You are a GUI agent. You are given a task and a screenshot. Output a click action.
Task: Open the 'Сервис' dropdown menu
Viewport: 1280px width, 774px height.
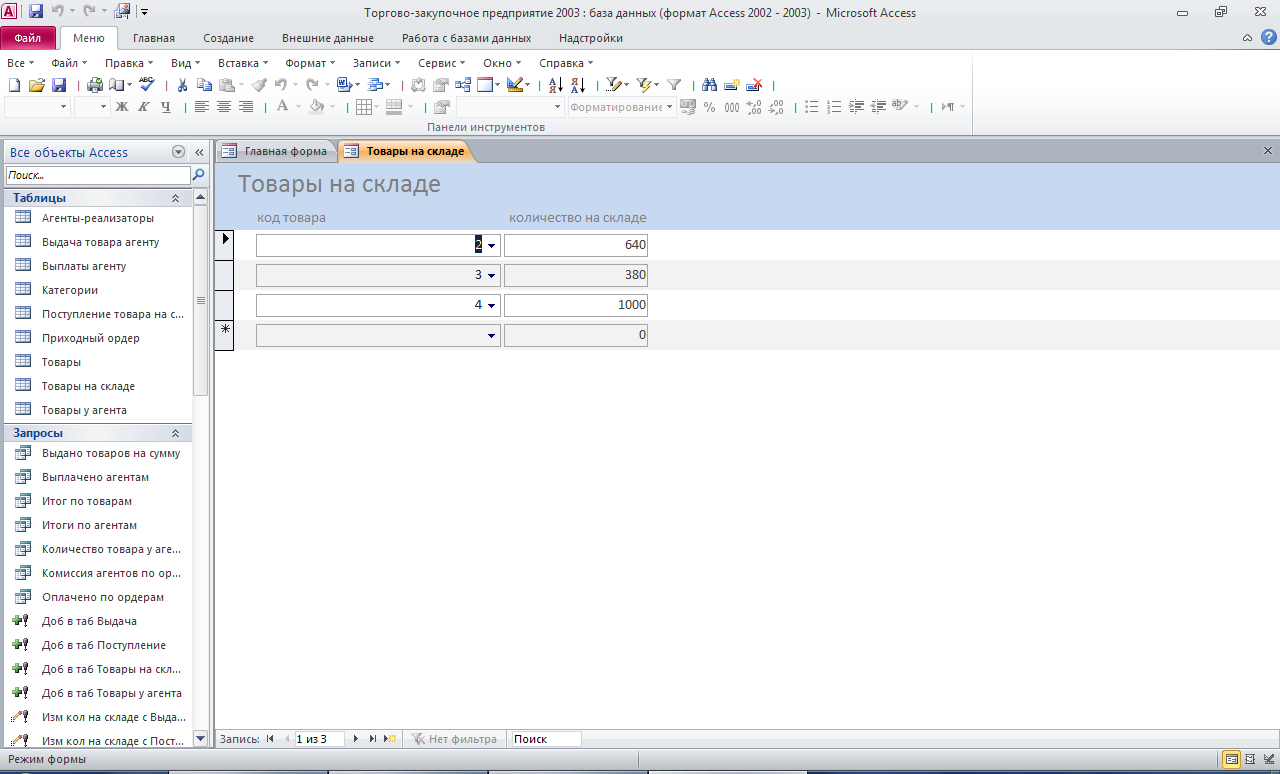pyautogui.click(x=442, y=63)
